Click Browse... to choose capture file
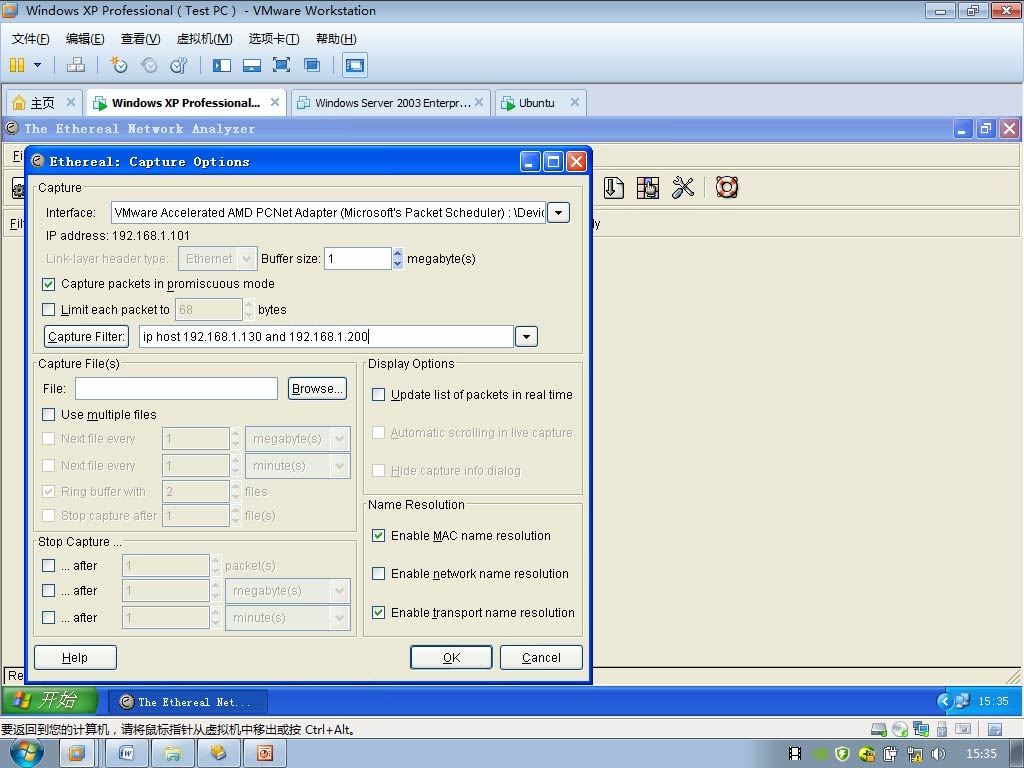1024x768 pixels. 317,389
